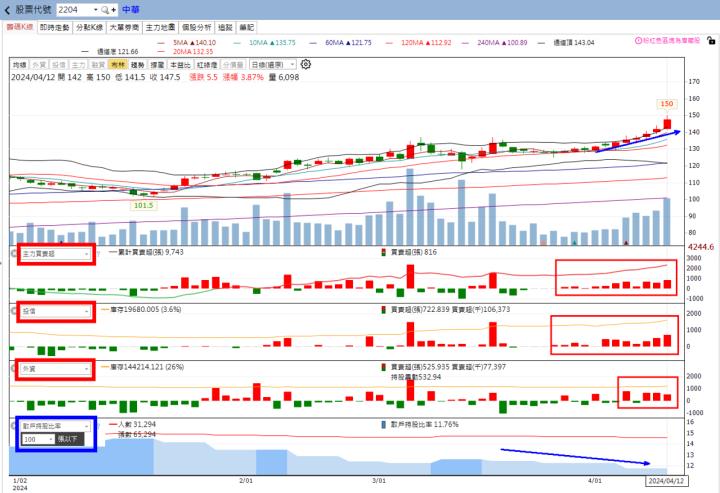This screenshot has height=493, width=720.
Task: Click the circular icon left of 投信 panel
Action: click(13, 311)
